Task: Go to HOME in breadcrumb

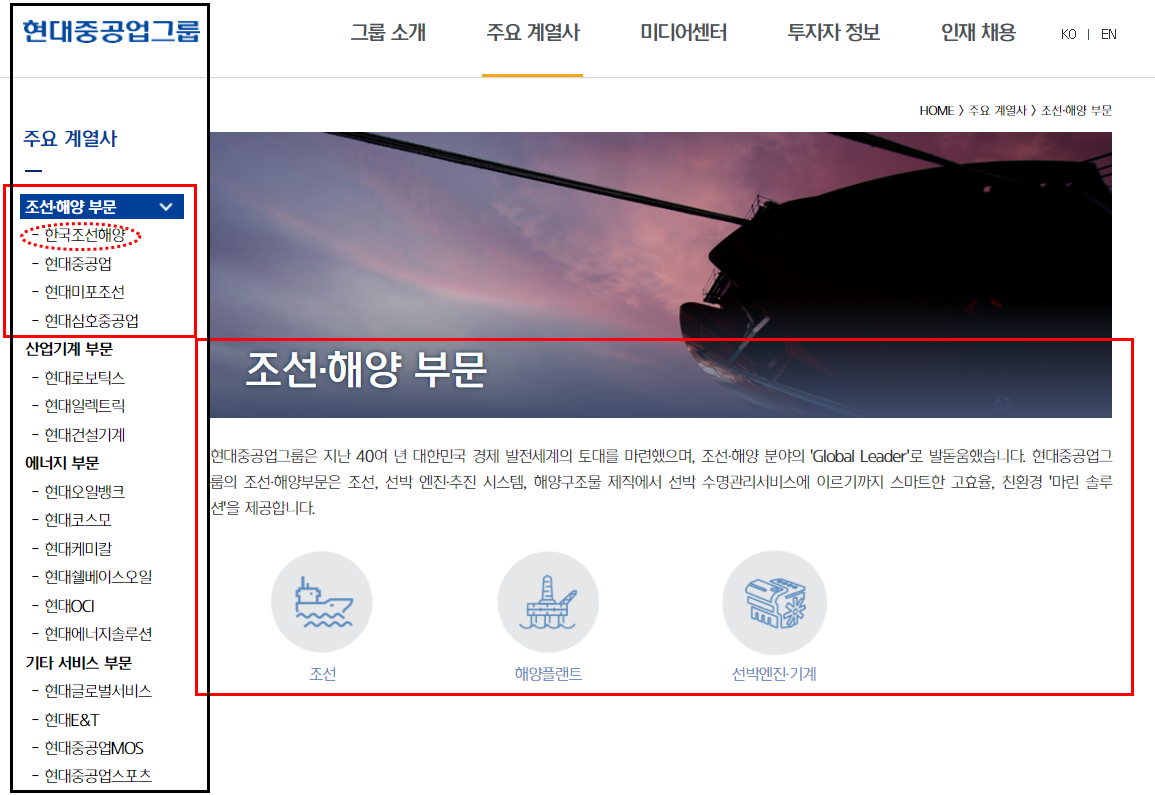Action: 936,111
